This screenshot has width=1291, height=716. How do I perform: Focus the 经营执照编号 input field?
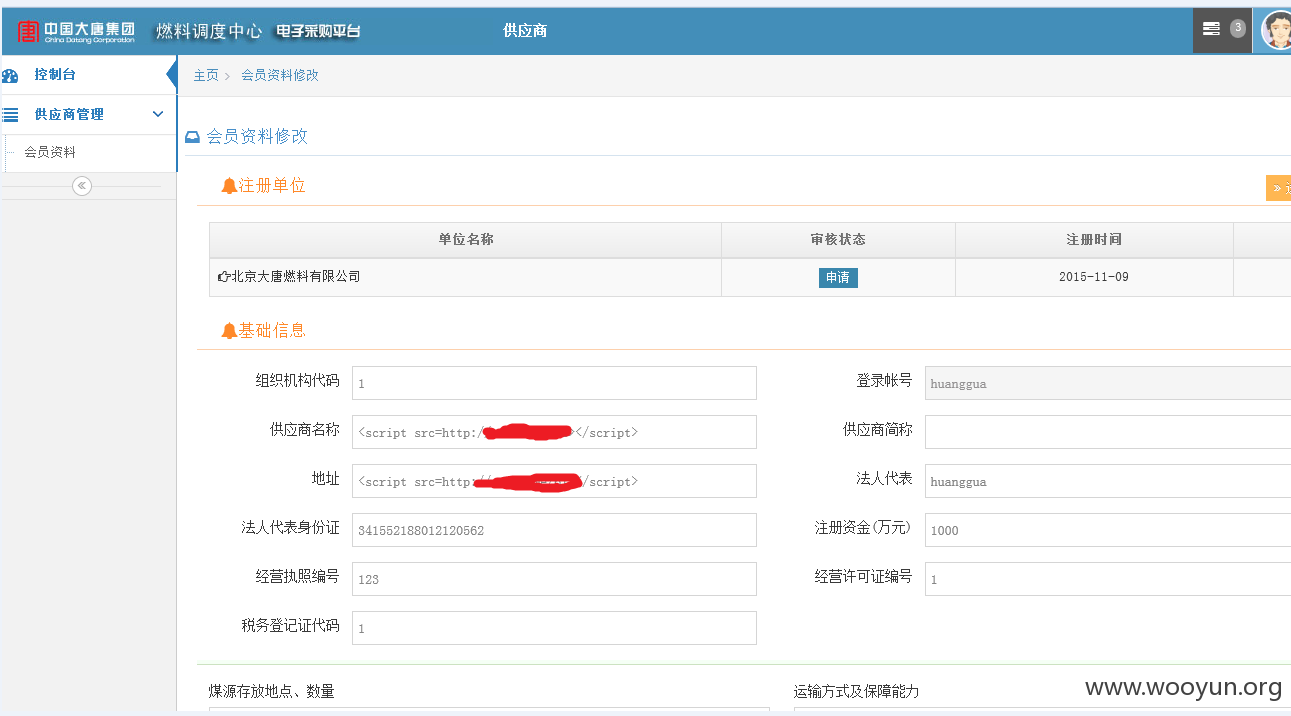[554, 579]
